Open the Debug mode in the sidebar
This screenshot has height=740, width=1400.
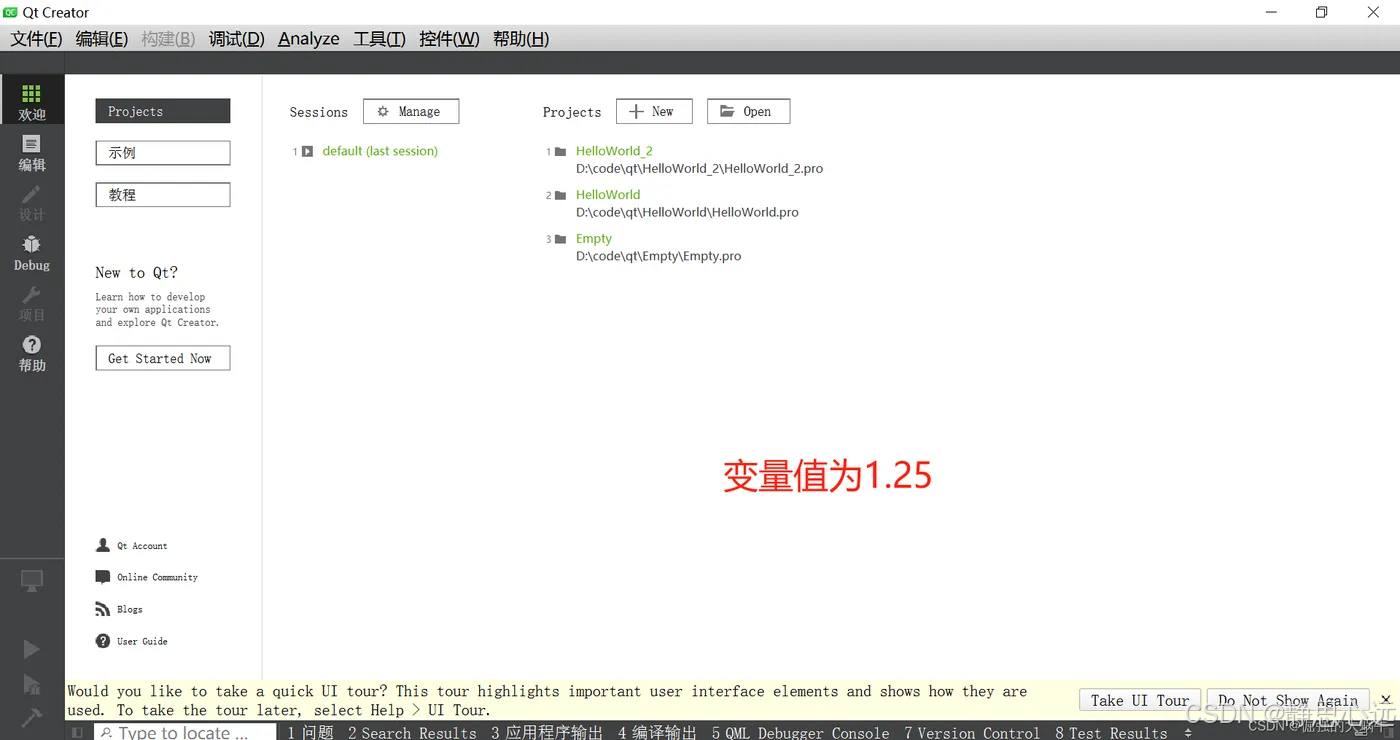32,252
